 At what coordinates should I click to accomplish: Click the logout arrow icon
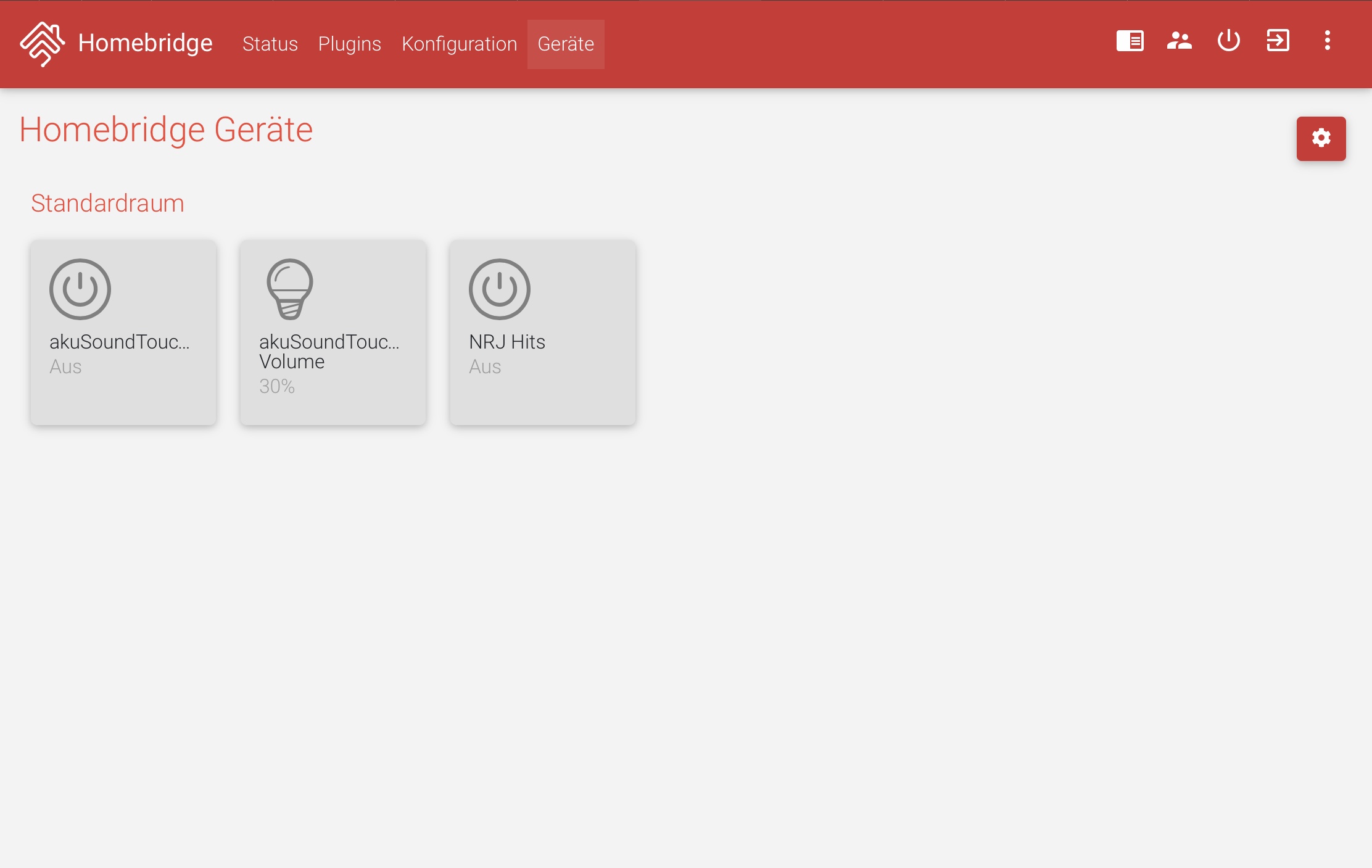1278,41
